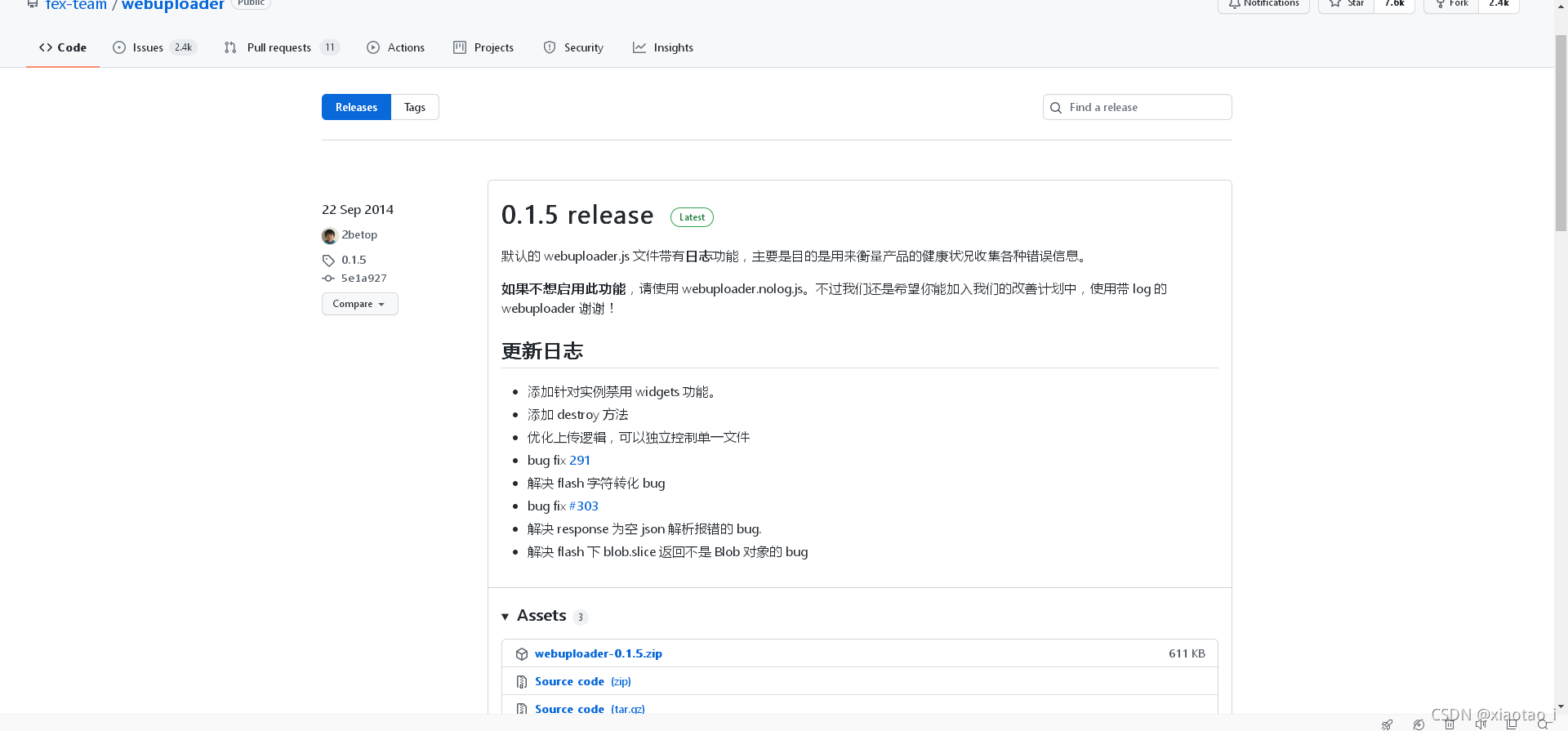Open the Compare dropdown
1568x731 pixels.
359,304
